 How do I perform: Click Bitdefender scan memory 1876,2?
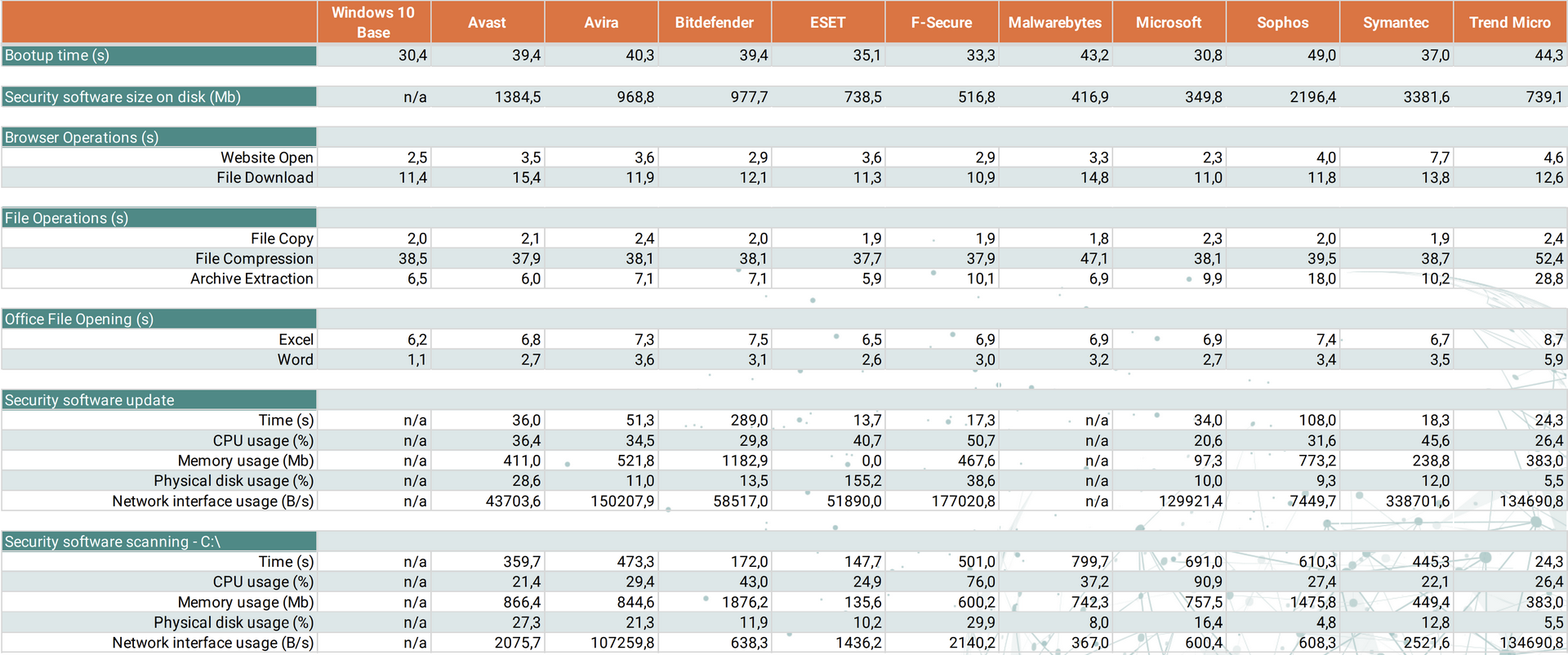tap(745, 602)
